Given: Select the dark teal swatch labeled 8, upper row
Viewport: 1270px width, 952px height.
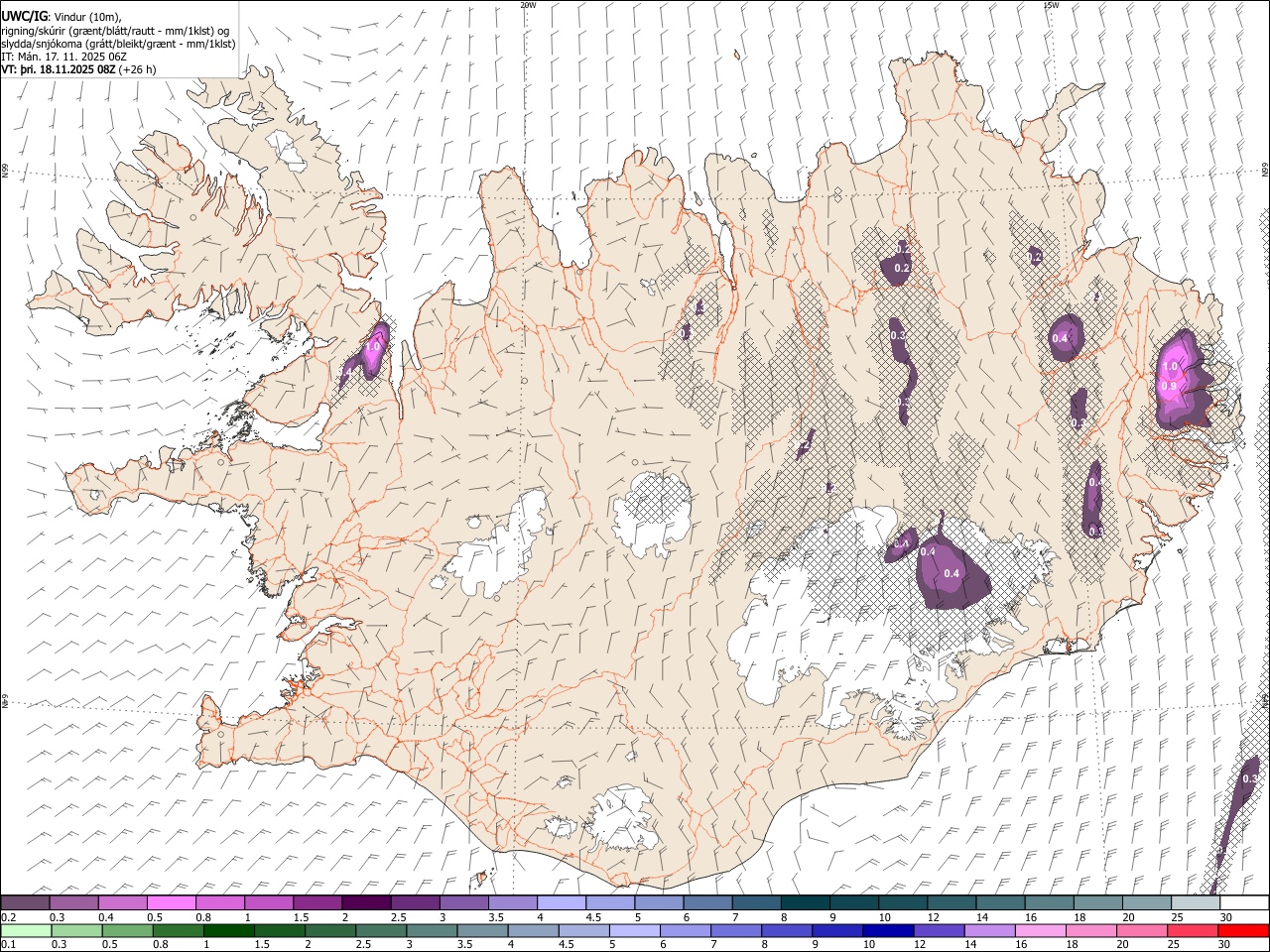Looking at the screenshot, I should click(805, 903).
